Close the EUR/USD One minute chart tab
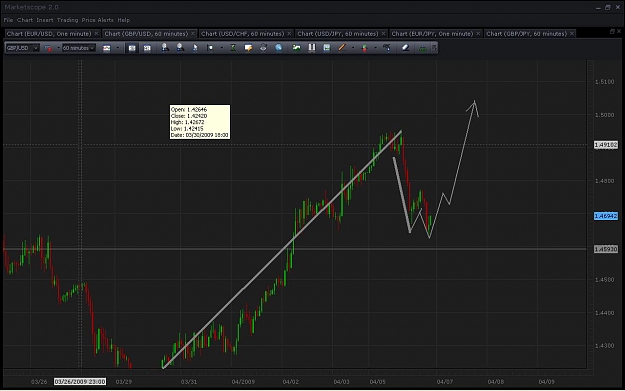625x391 pixels. tap(96, 33)
